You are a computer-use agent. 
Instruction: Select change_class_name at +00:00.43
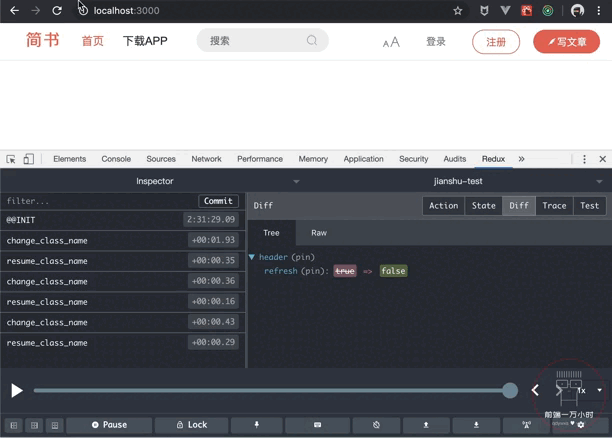pos(123,322)
